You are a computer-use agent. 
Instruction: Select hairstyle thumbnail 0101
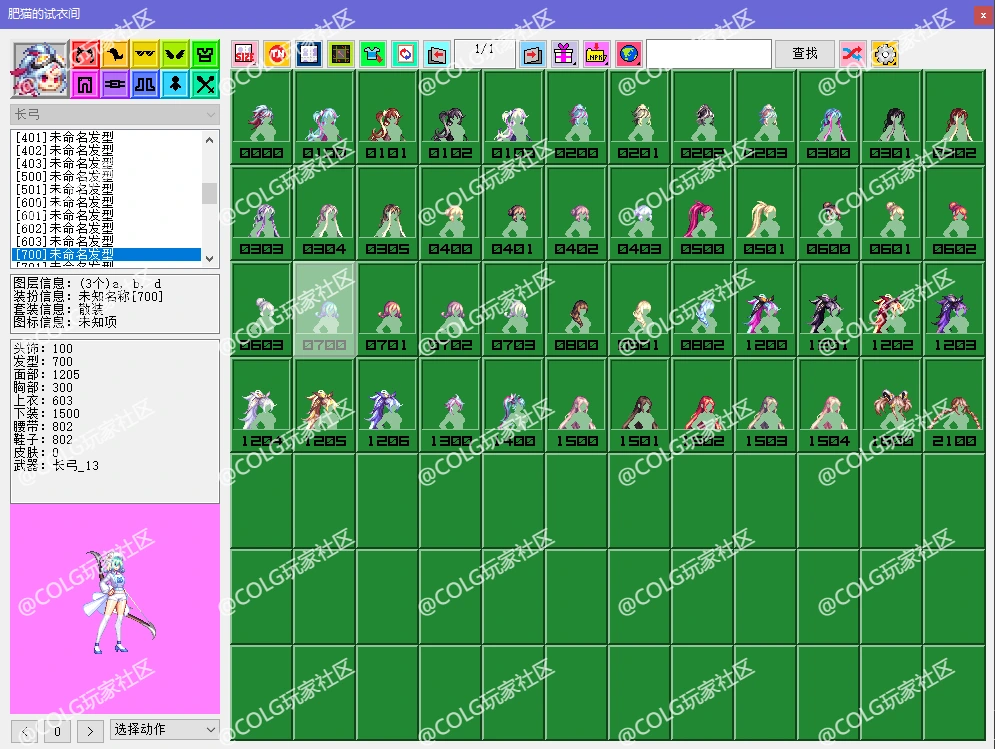tap(387, 117)
